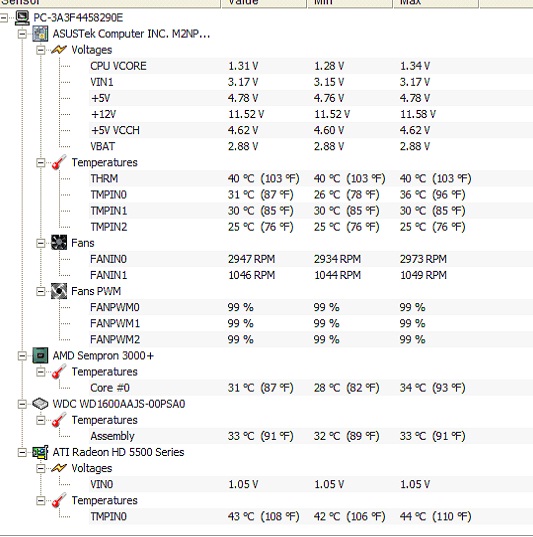Select the THRM temperature row

[x=311, y=178]
